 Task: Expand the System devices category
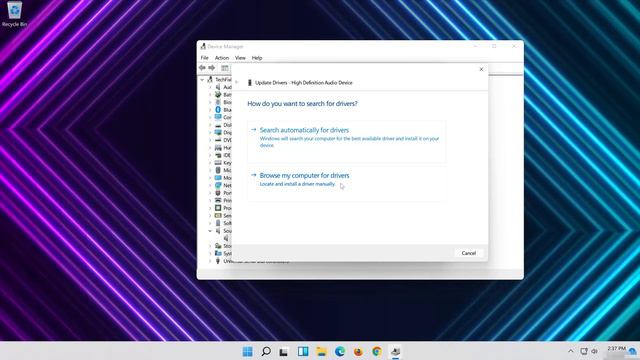pos(210,253)
